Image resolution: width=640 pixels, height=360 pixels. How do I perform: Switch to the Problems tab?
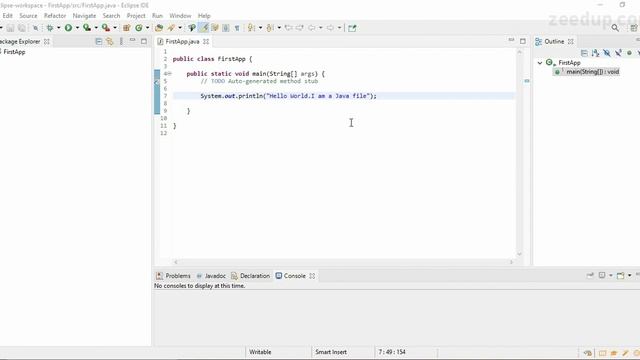point(173,276)
